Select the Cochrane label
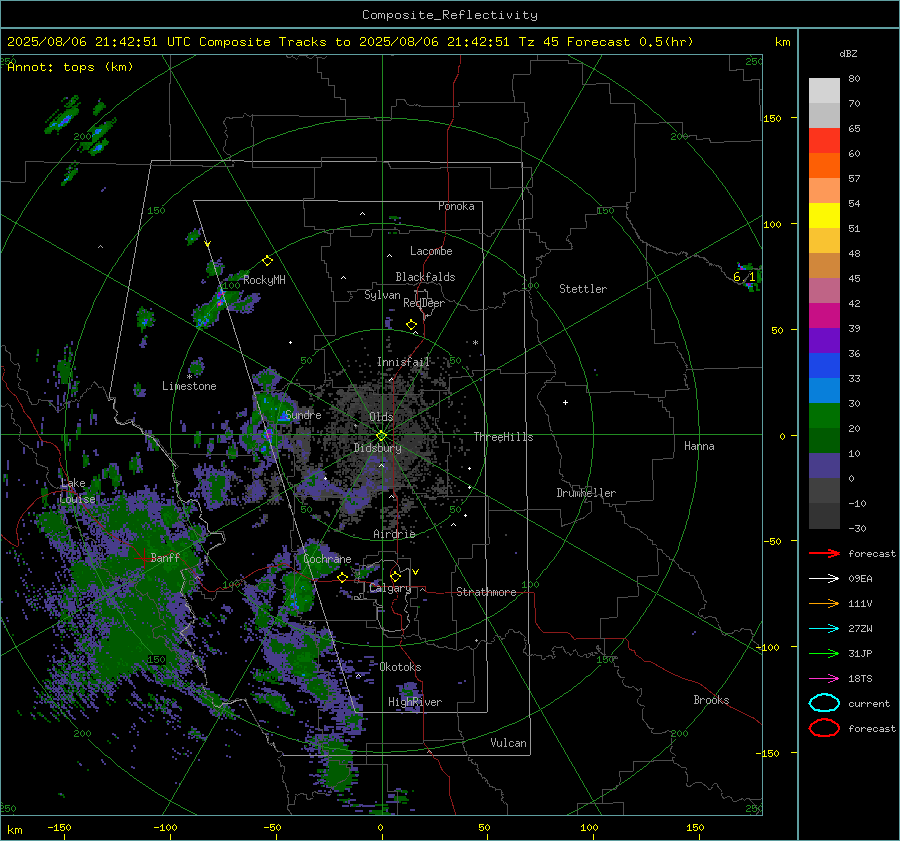The image size is (900, 841). (327, 559)
